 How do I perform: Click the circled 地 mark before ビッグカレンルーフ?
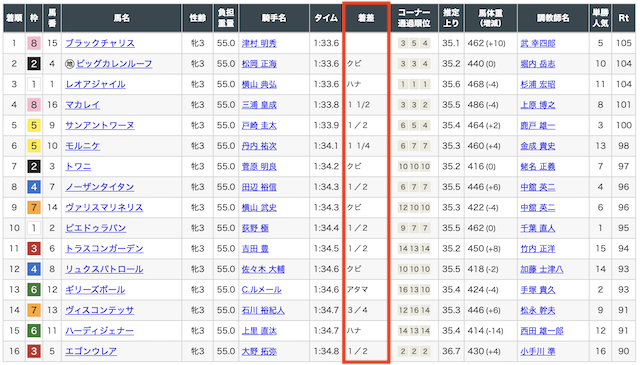coord(70,64)
